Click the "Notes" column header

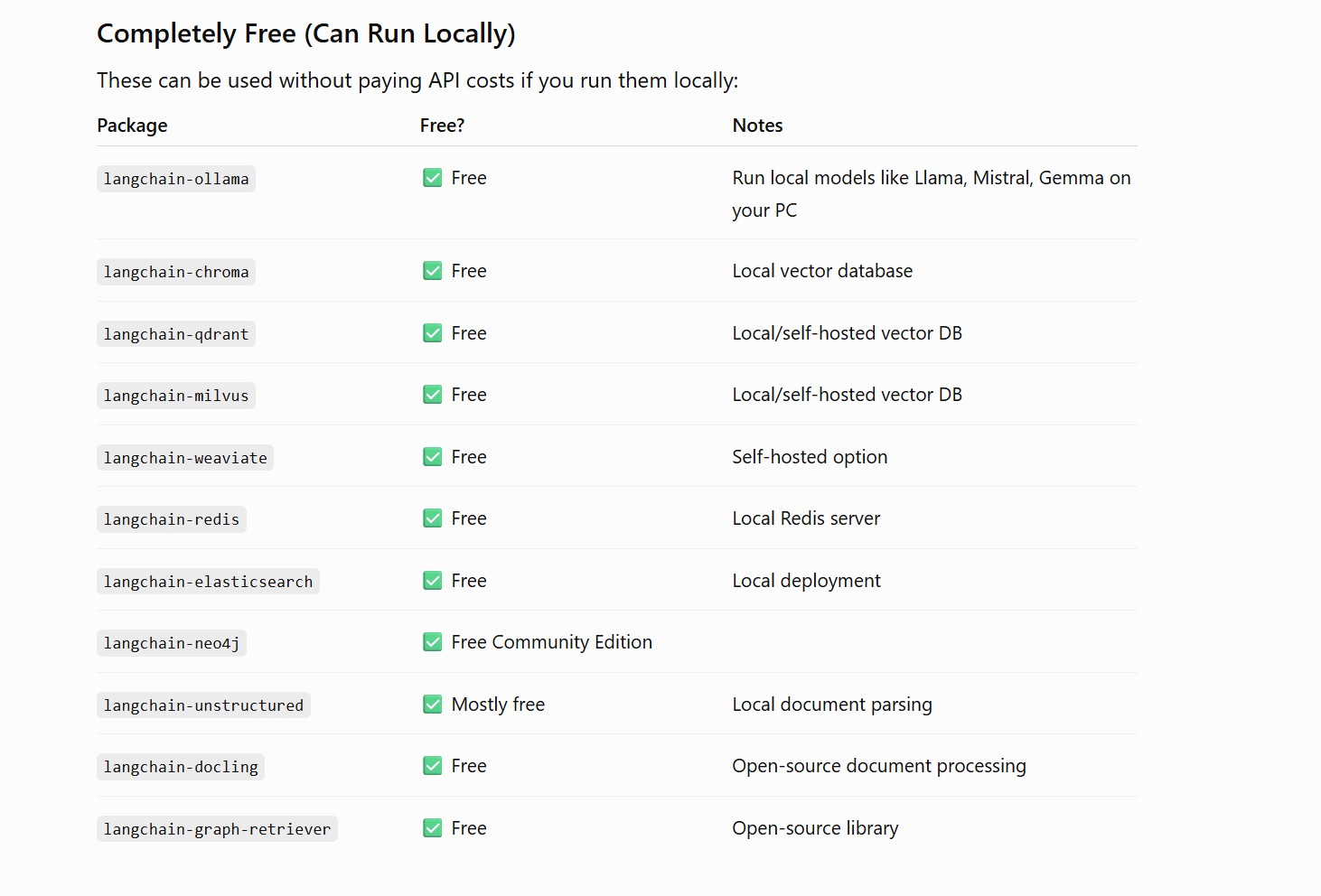pyautogui.click(x=757, y=126)
